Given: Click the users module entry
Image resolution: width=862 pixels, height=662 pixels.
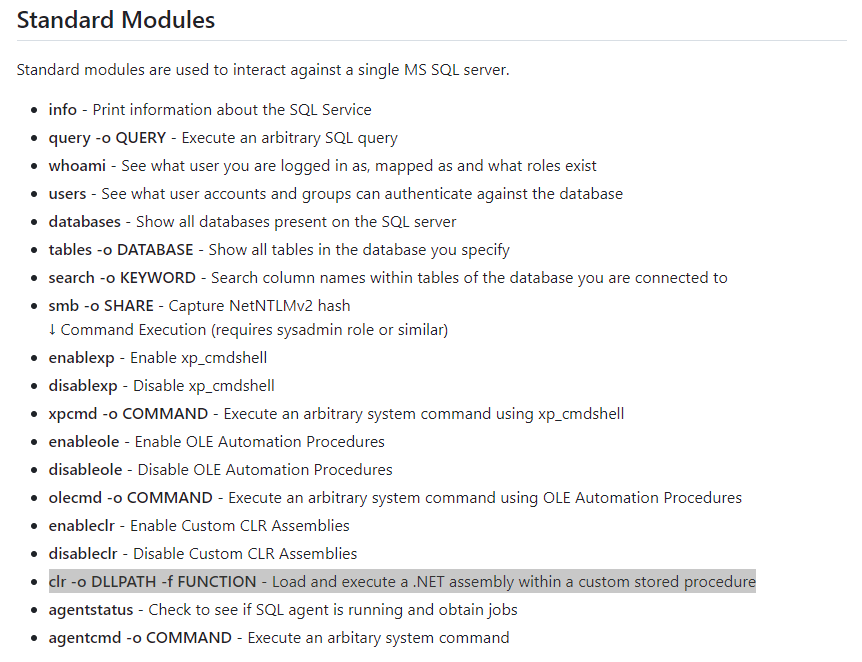Looking at the screenshot, I should [x=67, y=194].
